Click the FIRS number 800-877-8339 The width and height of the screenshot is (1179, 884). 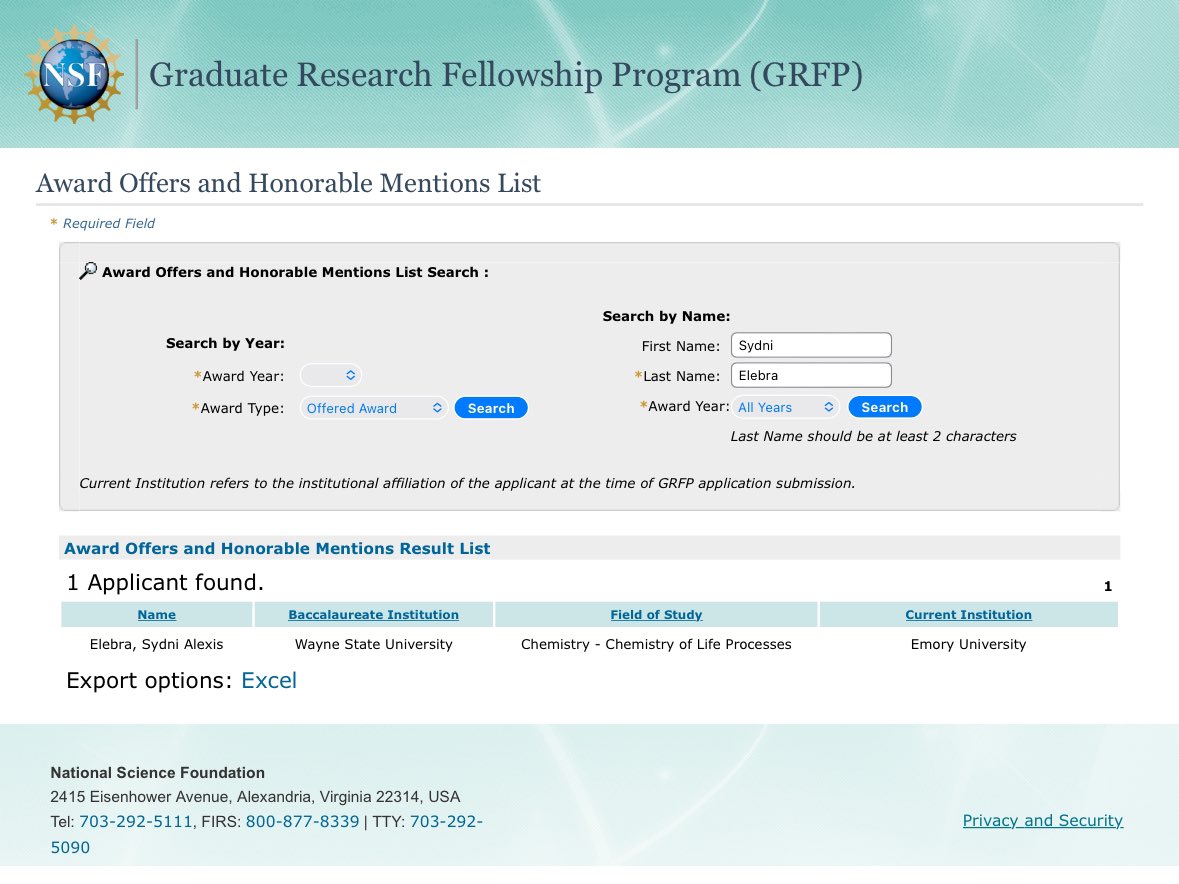pyautogui.click(x=302, y=822)
